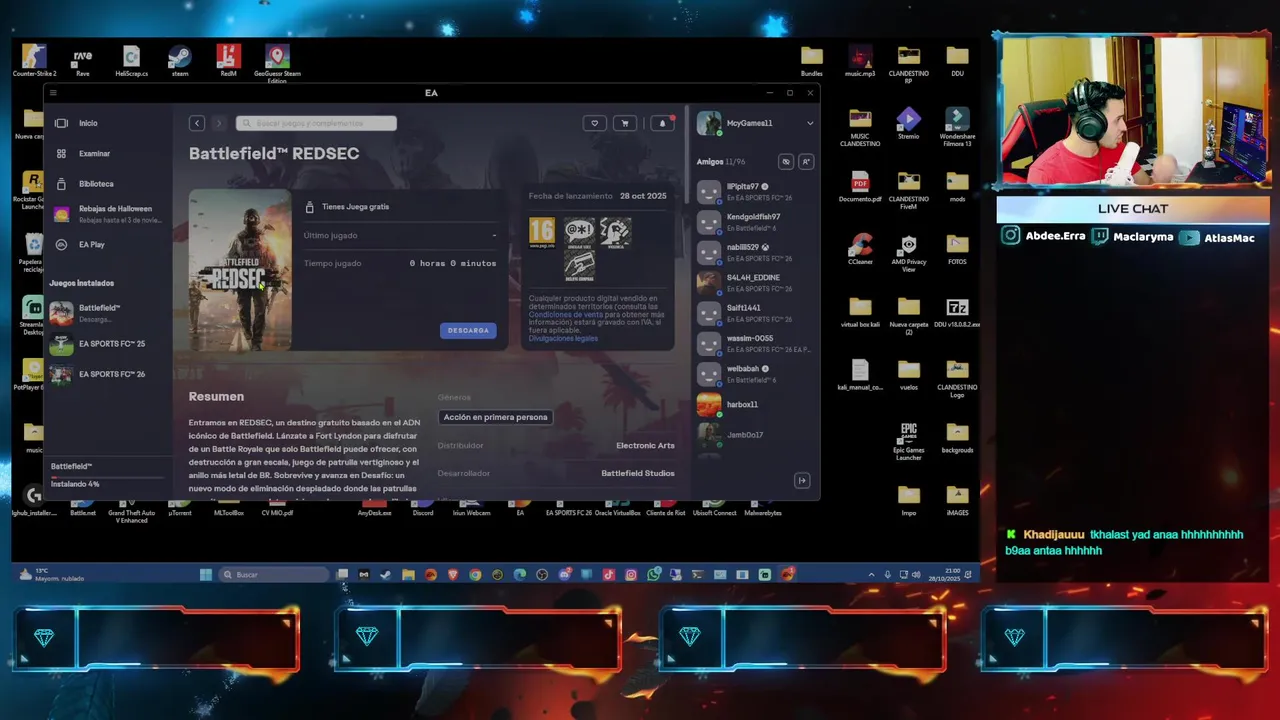Open the EA app hamburger menu
The image size is (1280, 720).
[x=53, y=93]
